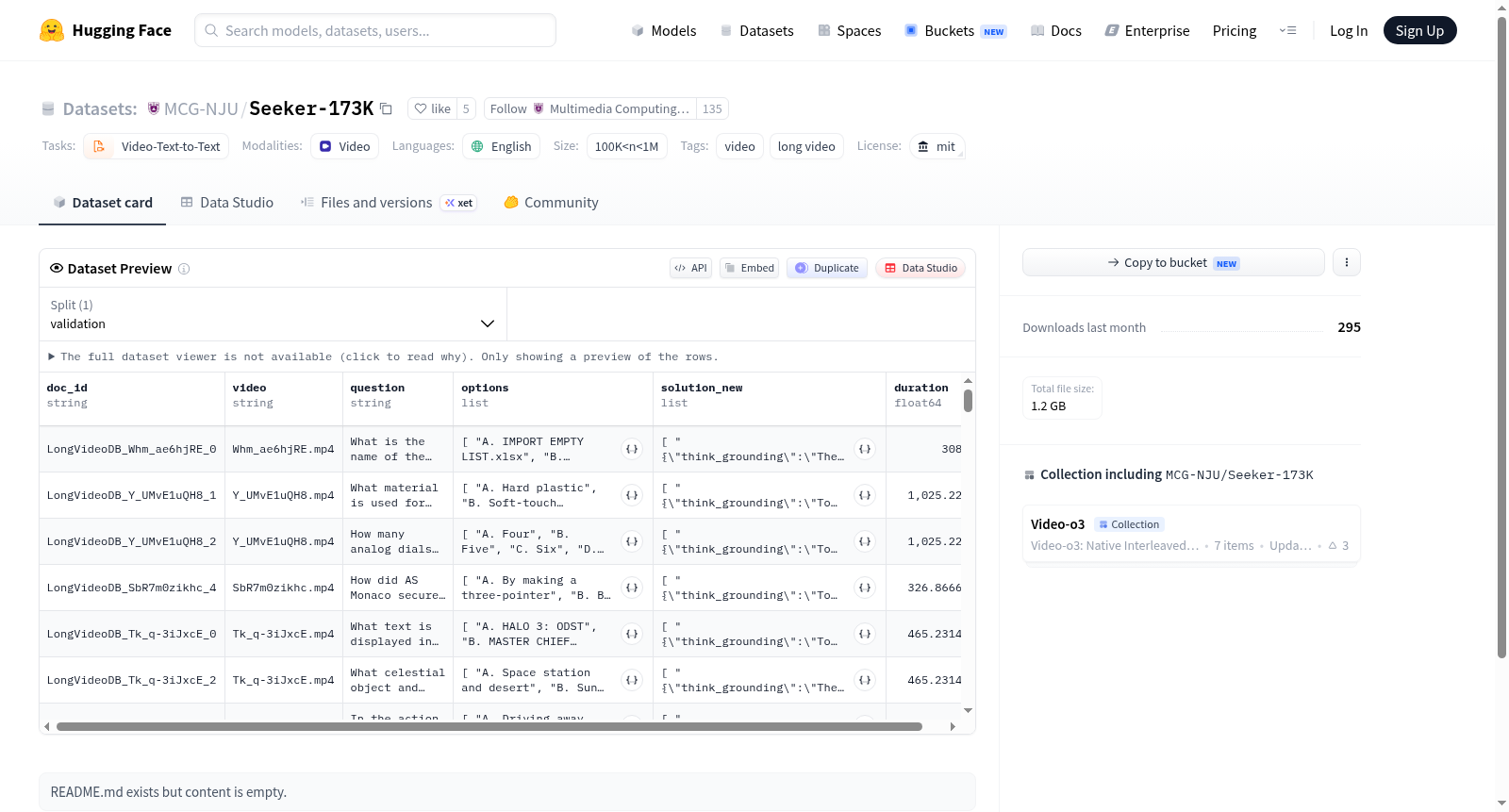Expand options JSON for LongVideoDB_Tk_q-3iJxcE_0 row

[x=632, y=634]
